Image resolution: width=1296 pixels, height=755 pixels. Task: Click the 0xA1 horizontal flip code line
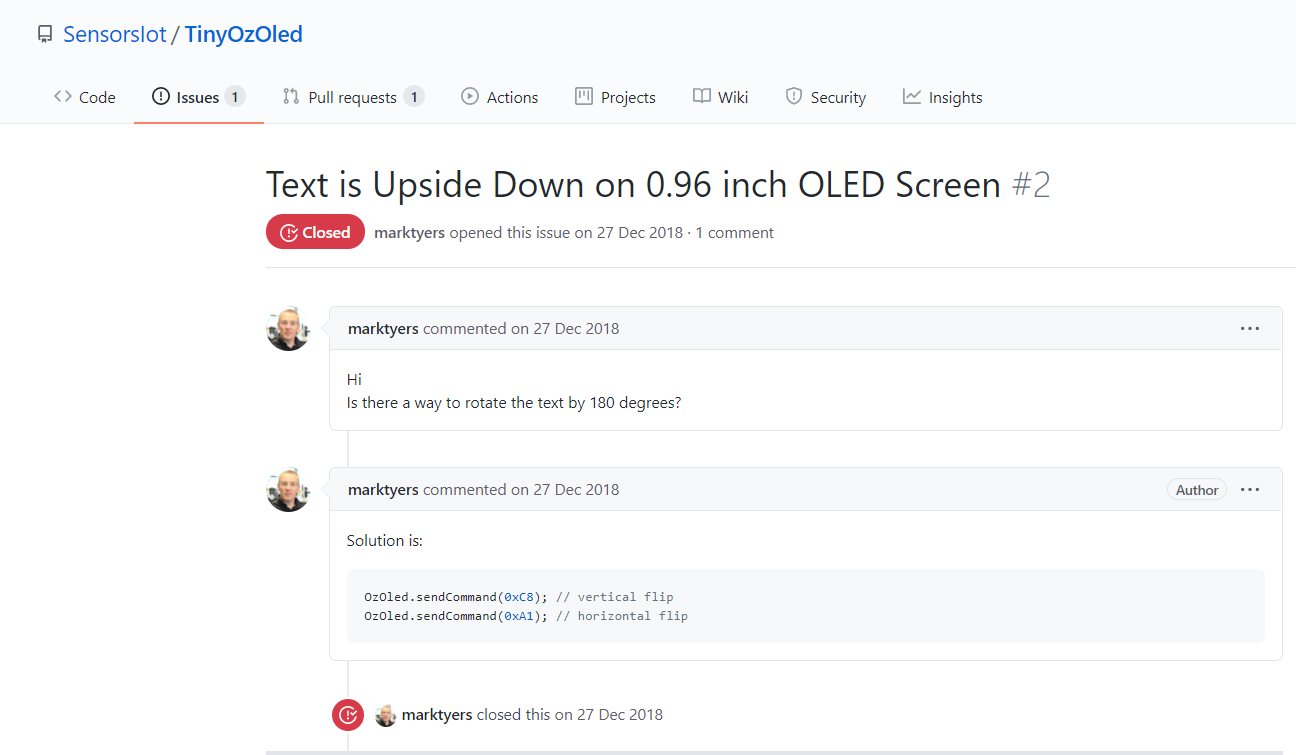click(x=526, y=616)
